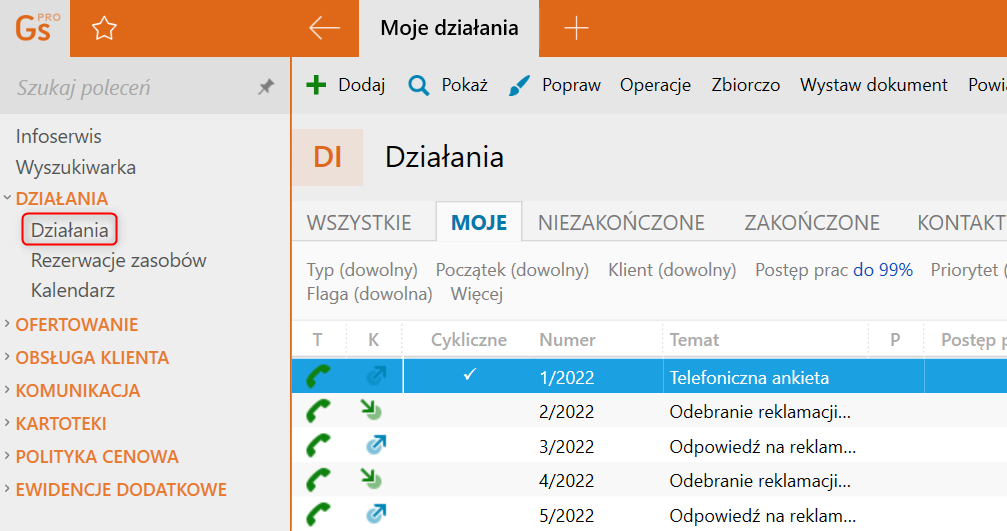Open a new tab with plus icon
Screen dimensions: 1007x531
576,28
